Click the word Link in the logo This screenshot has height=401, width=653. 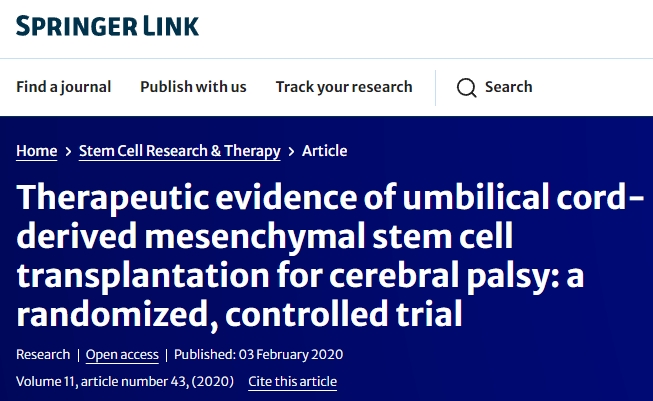[x=171, y=25]
